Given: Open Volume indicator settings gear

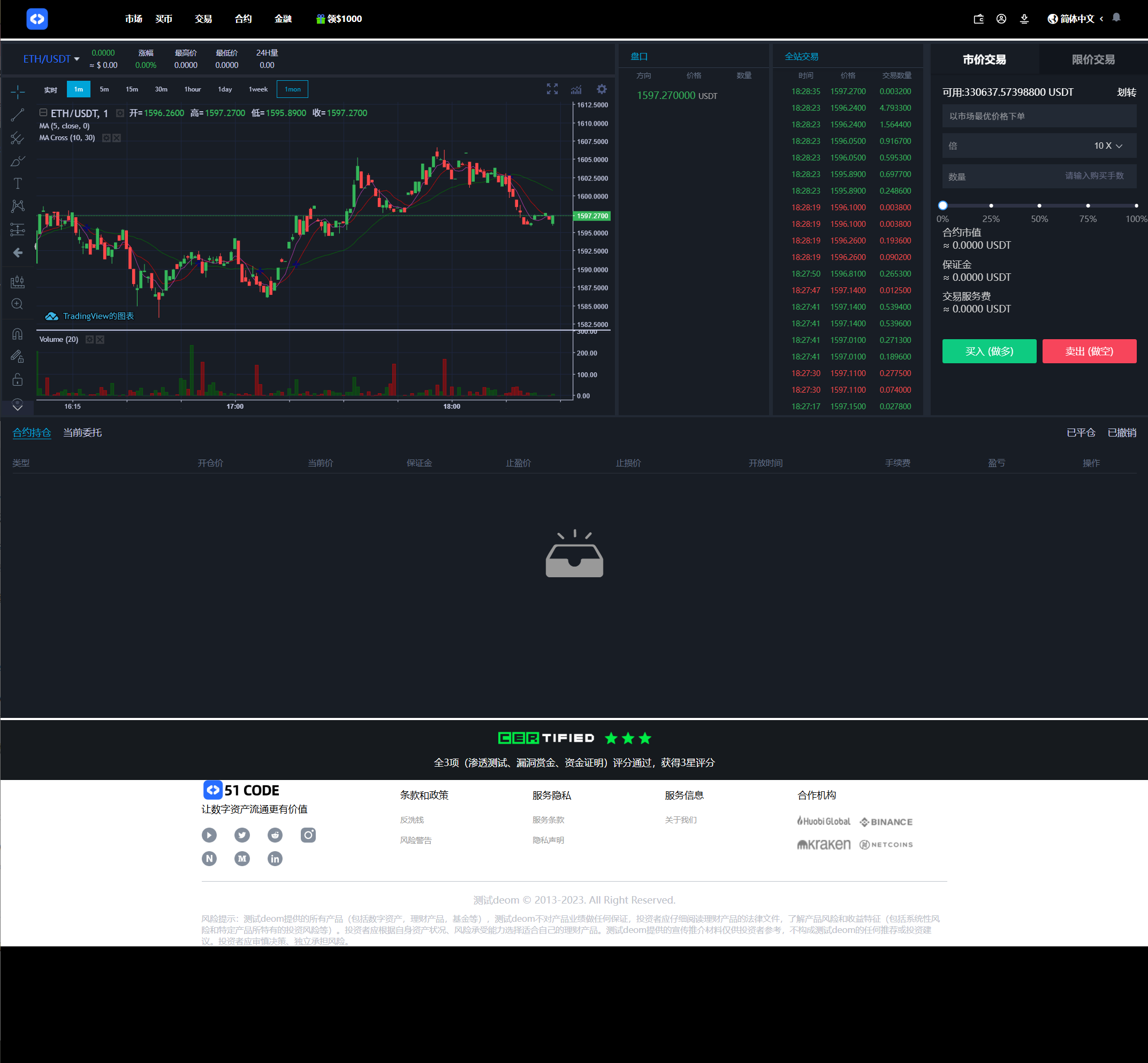Looking at the screenshot, I should coord(90,339).
